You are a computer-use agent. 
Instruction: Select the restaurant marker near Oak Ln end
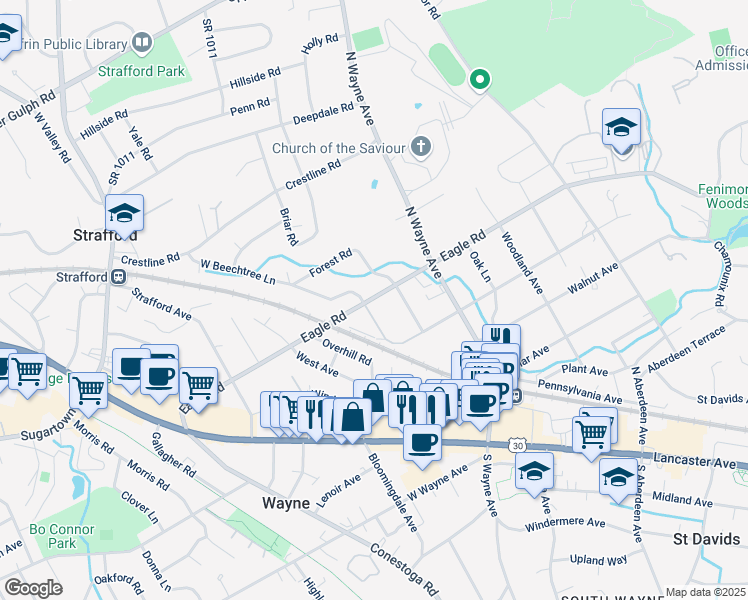(x=501, y=339)
